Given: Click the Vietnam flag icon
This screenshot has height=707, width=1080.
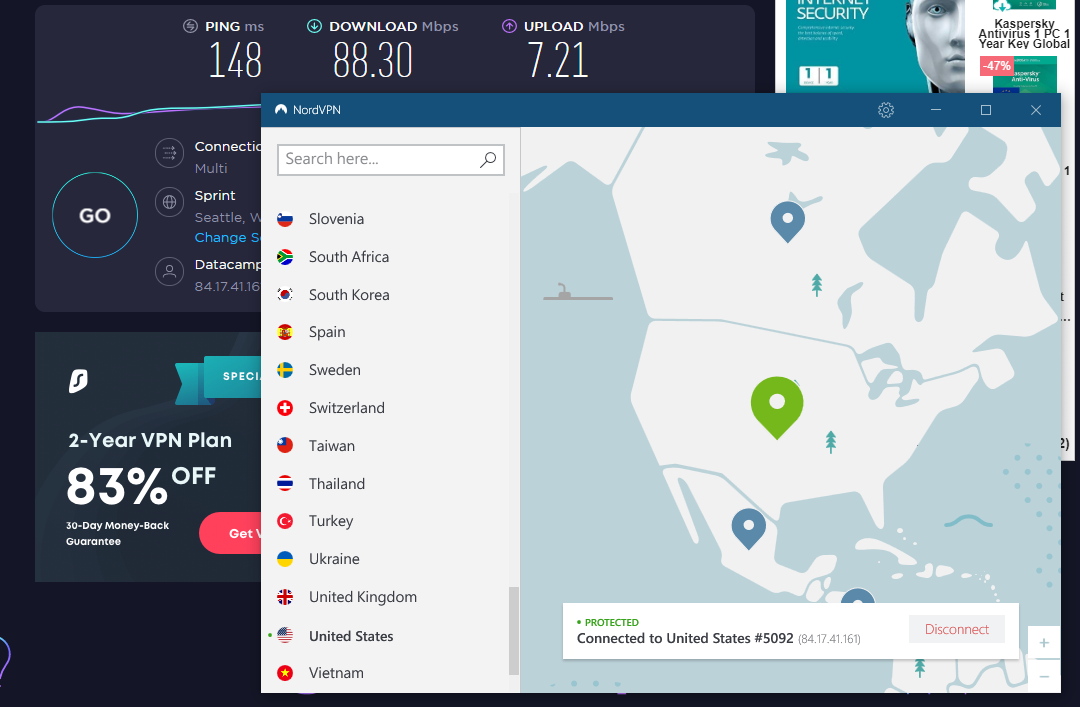Looking at the screenshot, I should click(x=285, y=673).
